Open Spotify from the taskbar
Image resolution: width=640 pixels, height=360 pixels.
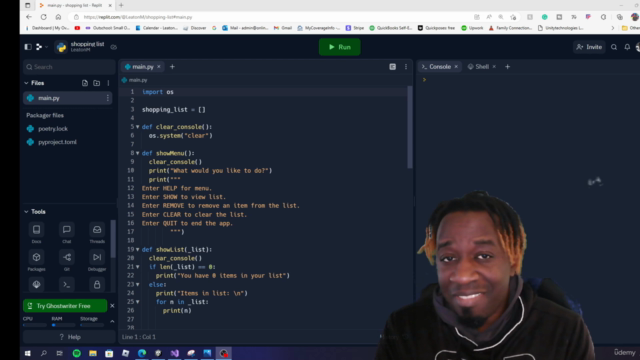click(x=77, y=353)
